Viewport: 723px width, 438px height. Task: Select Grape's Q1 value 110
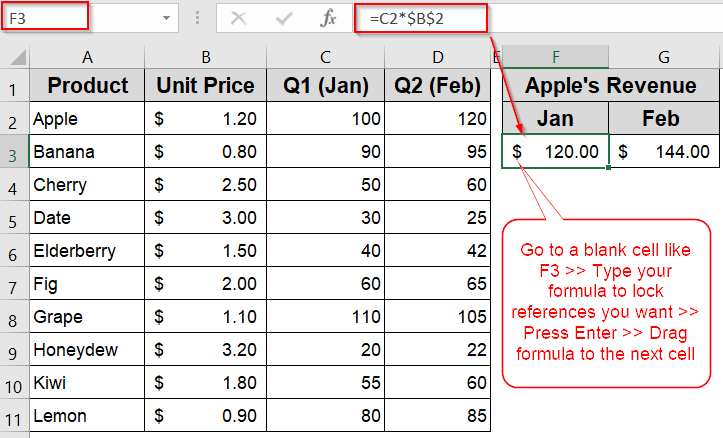[x=326, y=316]
